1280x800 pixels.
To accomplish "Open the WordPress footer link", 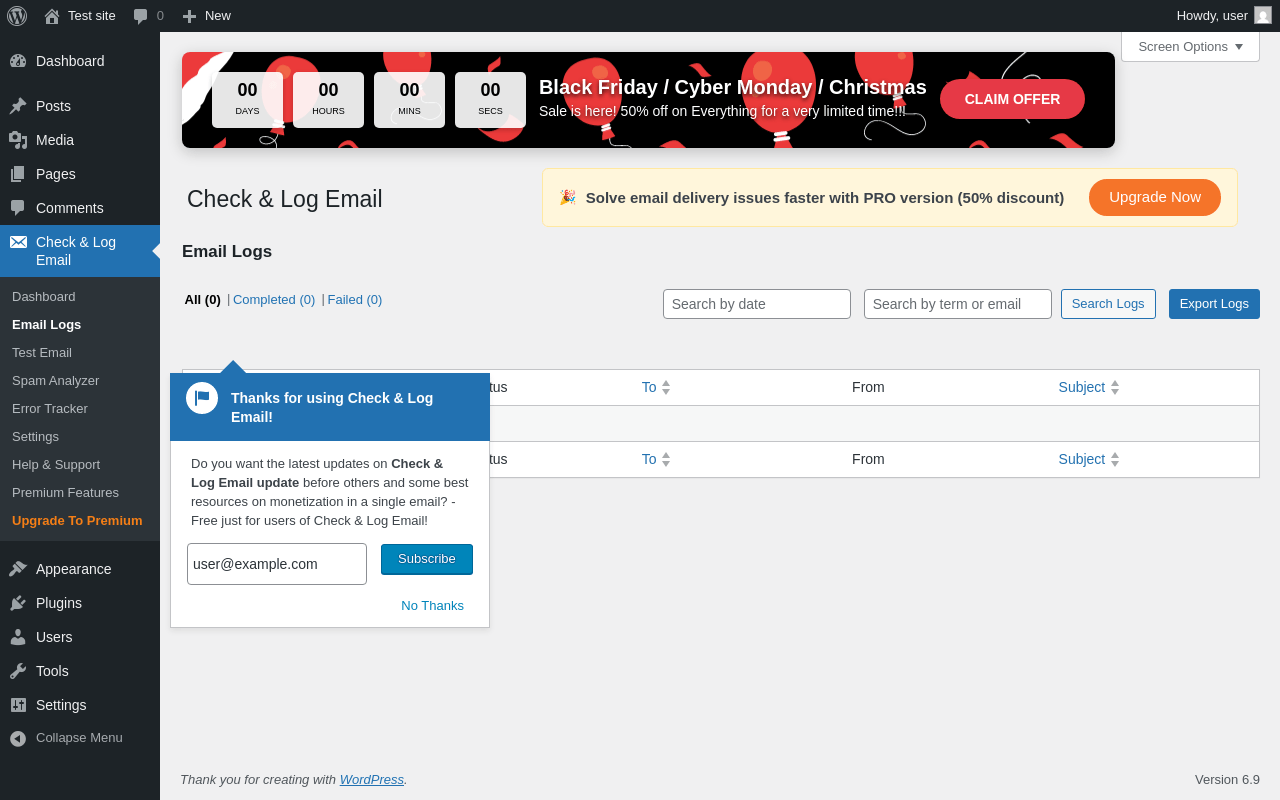I will point(372,780).
